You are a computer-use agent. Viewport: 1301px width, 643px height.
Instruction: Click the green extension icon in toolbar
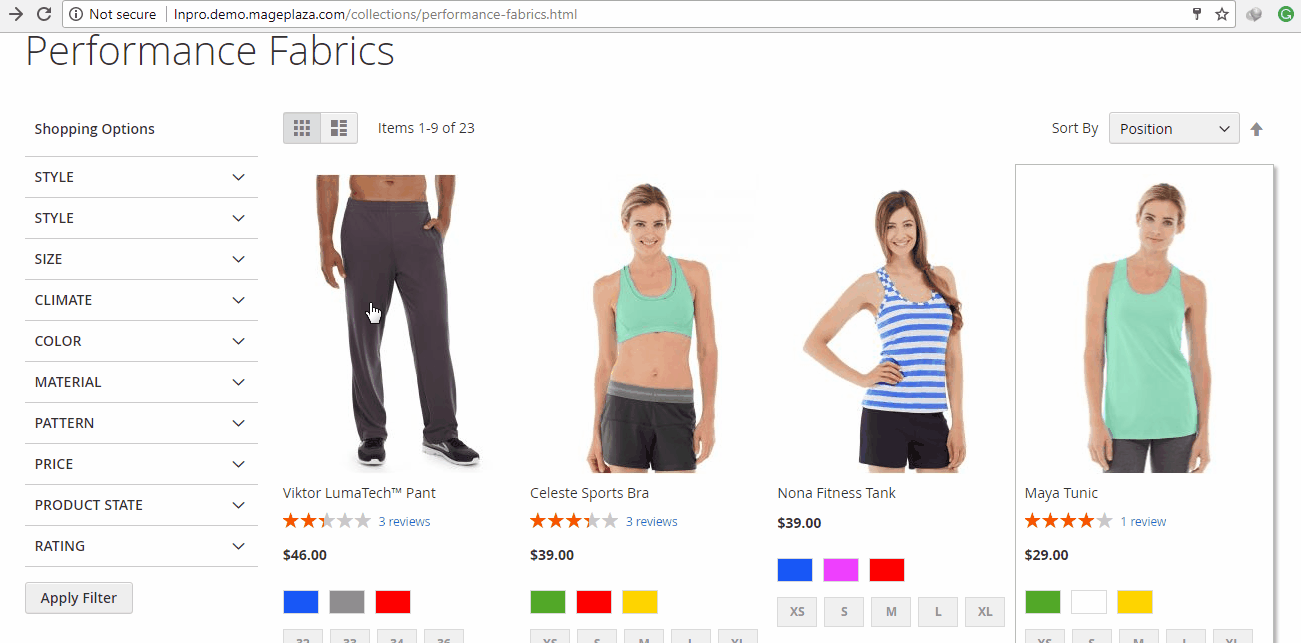[1285, 14]
